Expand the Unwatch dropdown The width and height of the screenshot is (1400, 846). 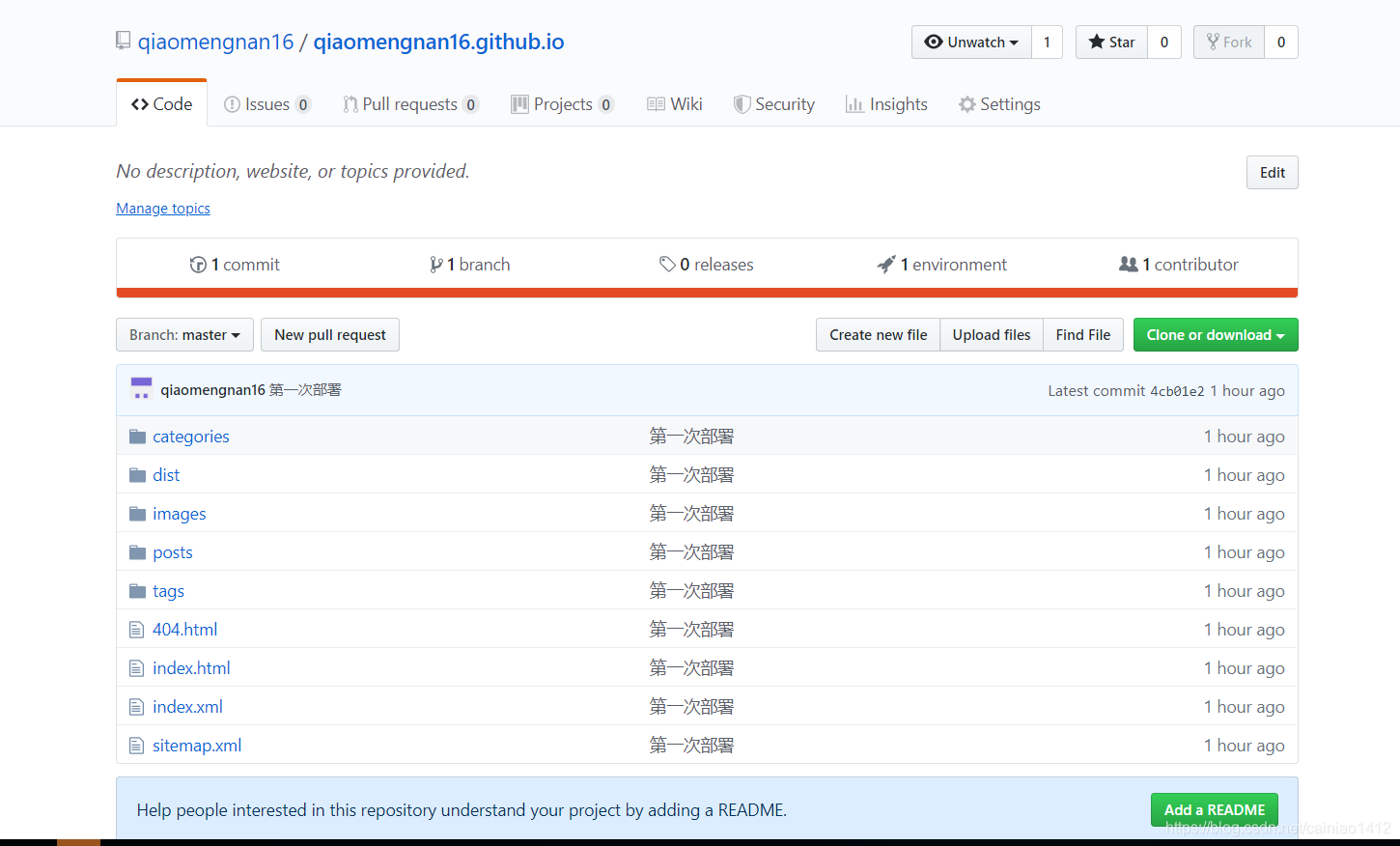pos(971,42)
